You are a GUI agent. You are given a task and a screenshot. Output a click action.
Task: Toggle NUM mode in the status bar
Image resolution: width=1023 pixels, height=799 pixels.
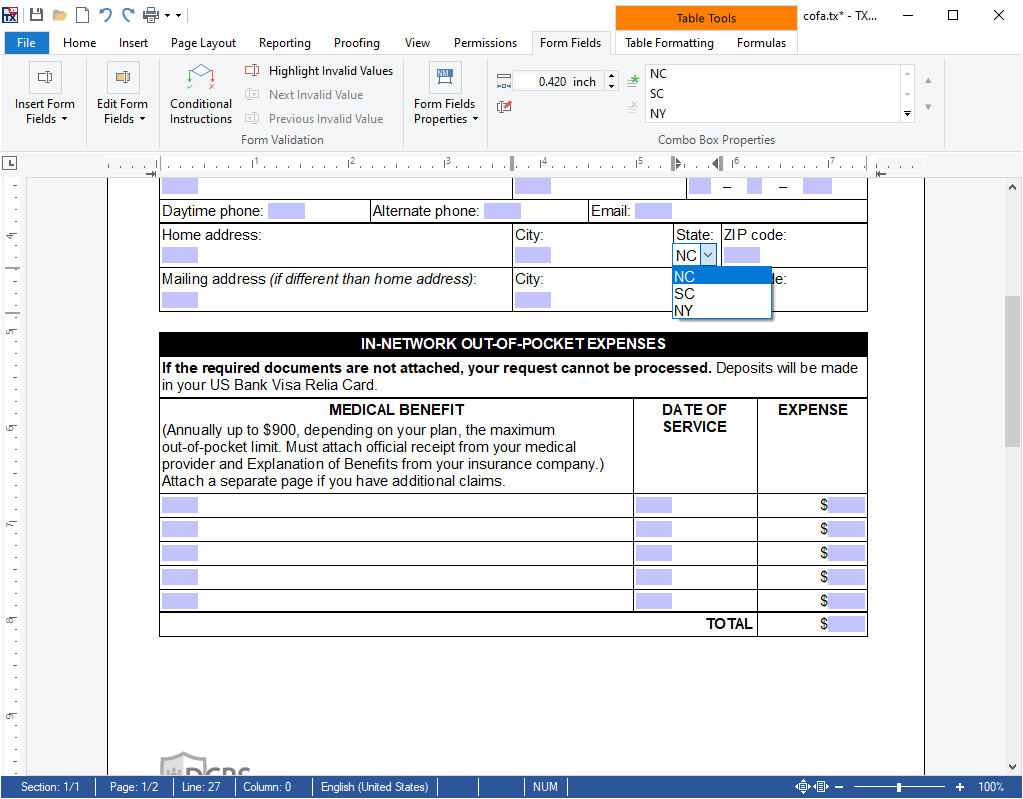pyautogui.click(x=545, y=786)
